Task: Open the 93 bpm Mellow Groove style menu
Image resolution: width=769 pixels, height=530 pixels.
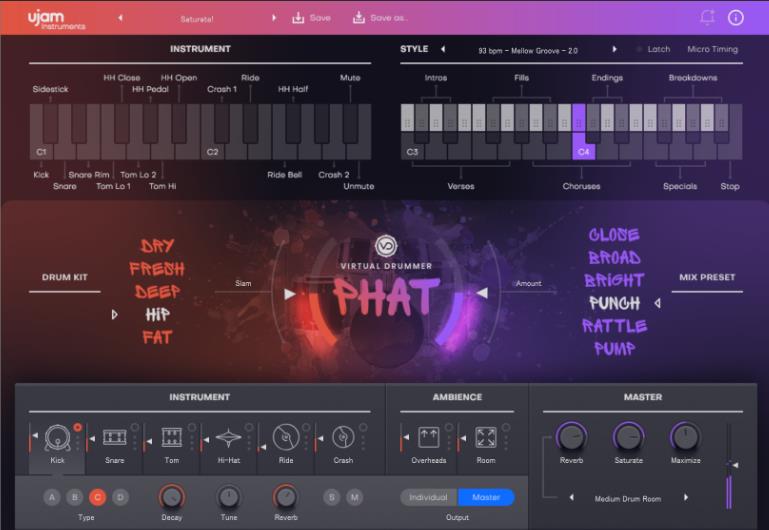Action: (528, 50)
